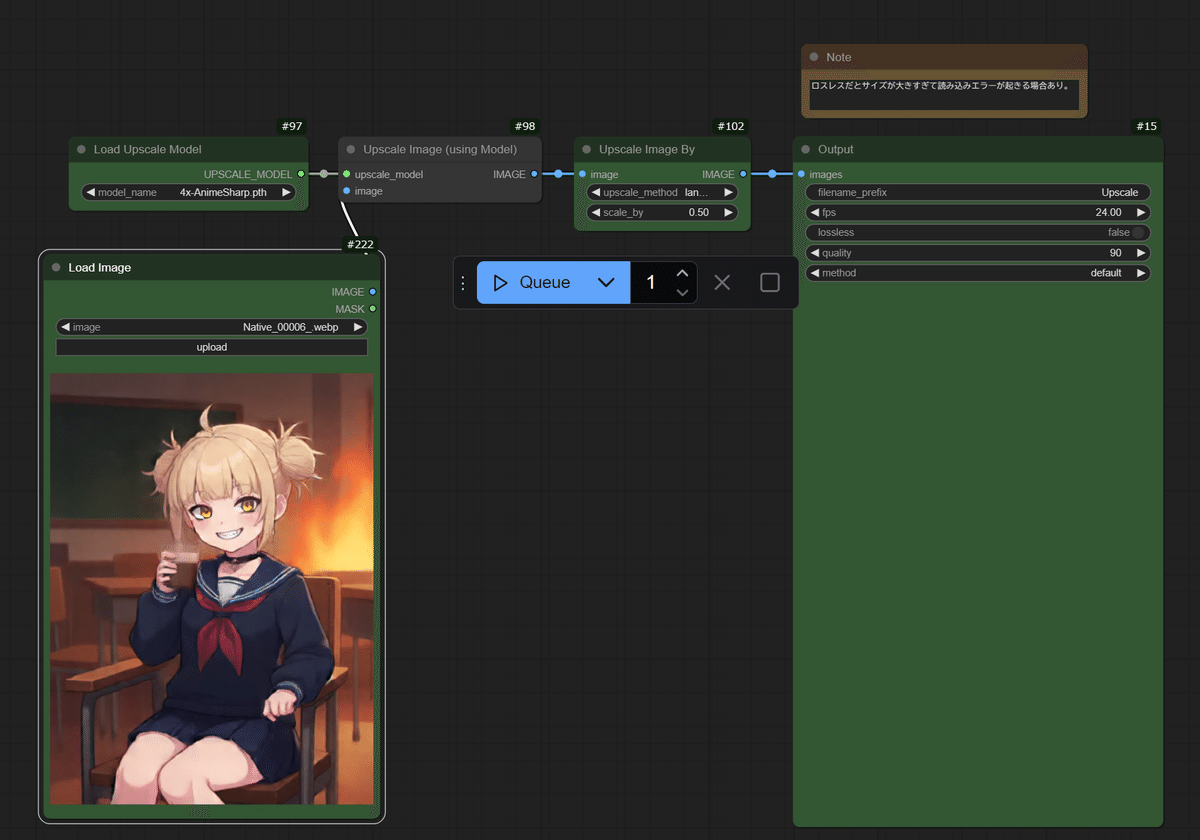This screenshot has height=840, width=1200.
Task: Select next upscale_method with right arrow
Action: (728, 193)
